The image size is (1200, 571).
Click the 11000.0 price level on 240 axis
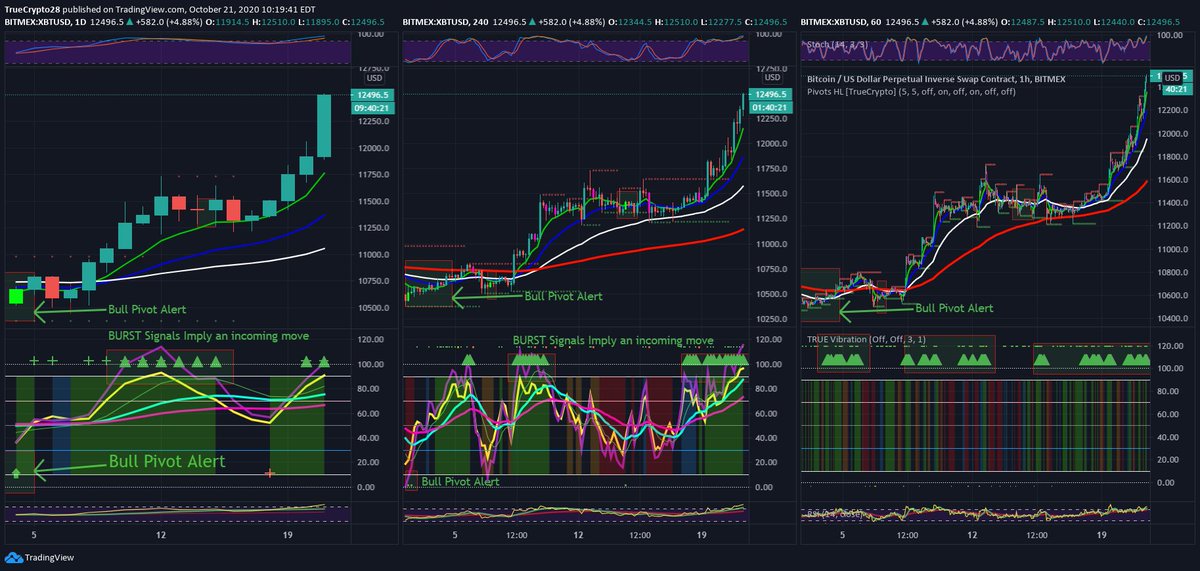pos(770,244)
